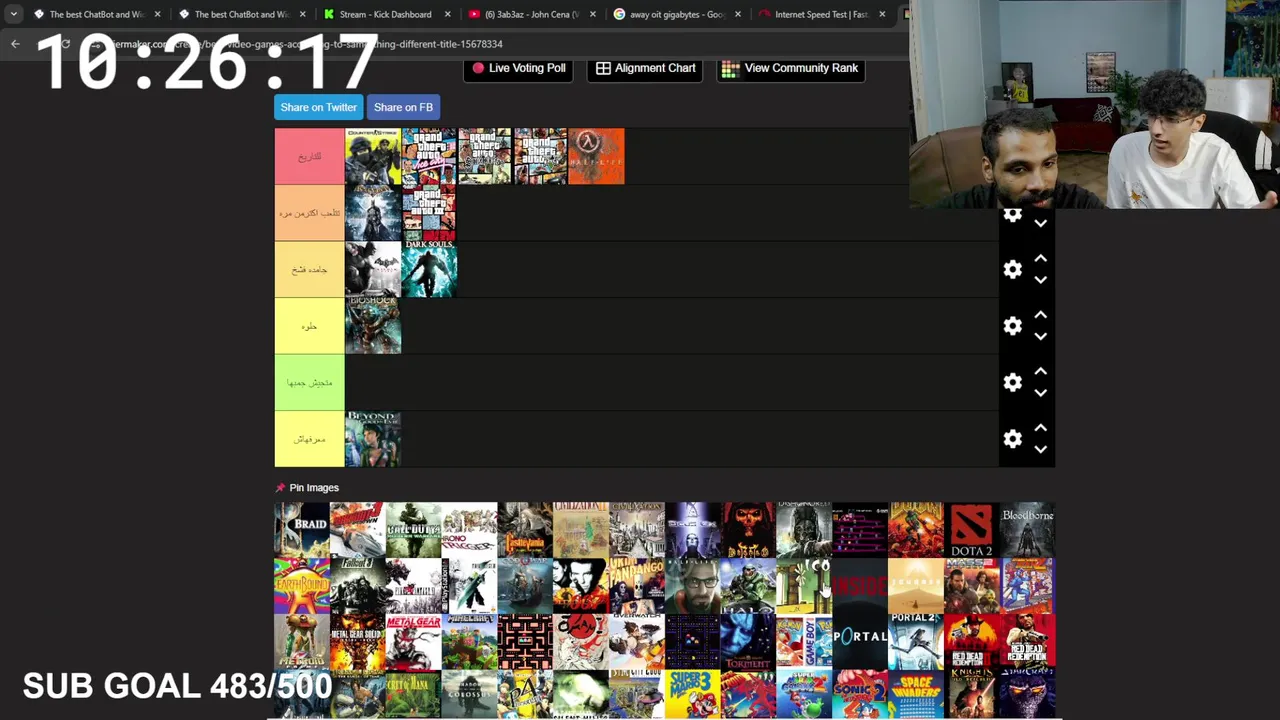
Task: Switch to the Internet Speed Test tab
Action: point(820,14)
